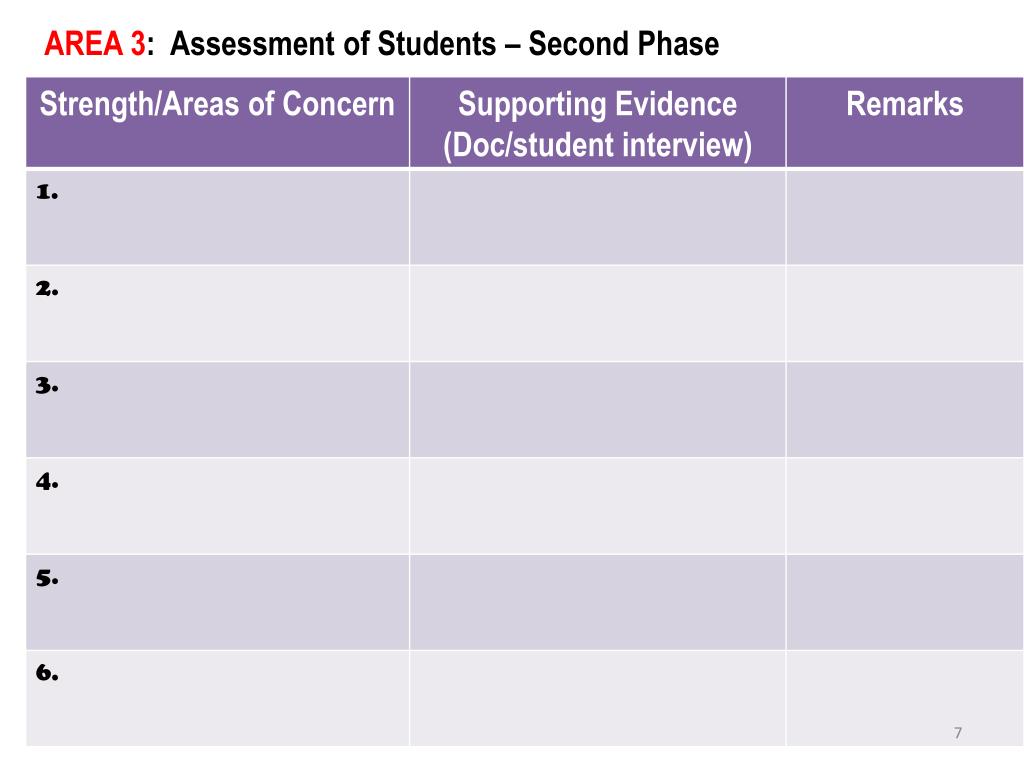Image resolution: width=1024 pixels, height=768 pixels.
Task: Click the red AREA 3 title text
Action: [x=95, y=44]
